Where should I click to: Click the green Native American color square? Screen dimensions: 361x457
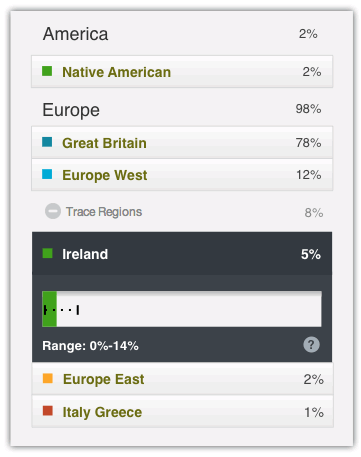pyautogui.click(x=47, y=71)
